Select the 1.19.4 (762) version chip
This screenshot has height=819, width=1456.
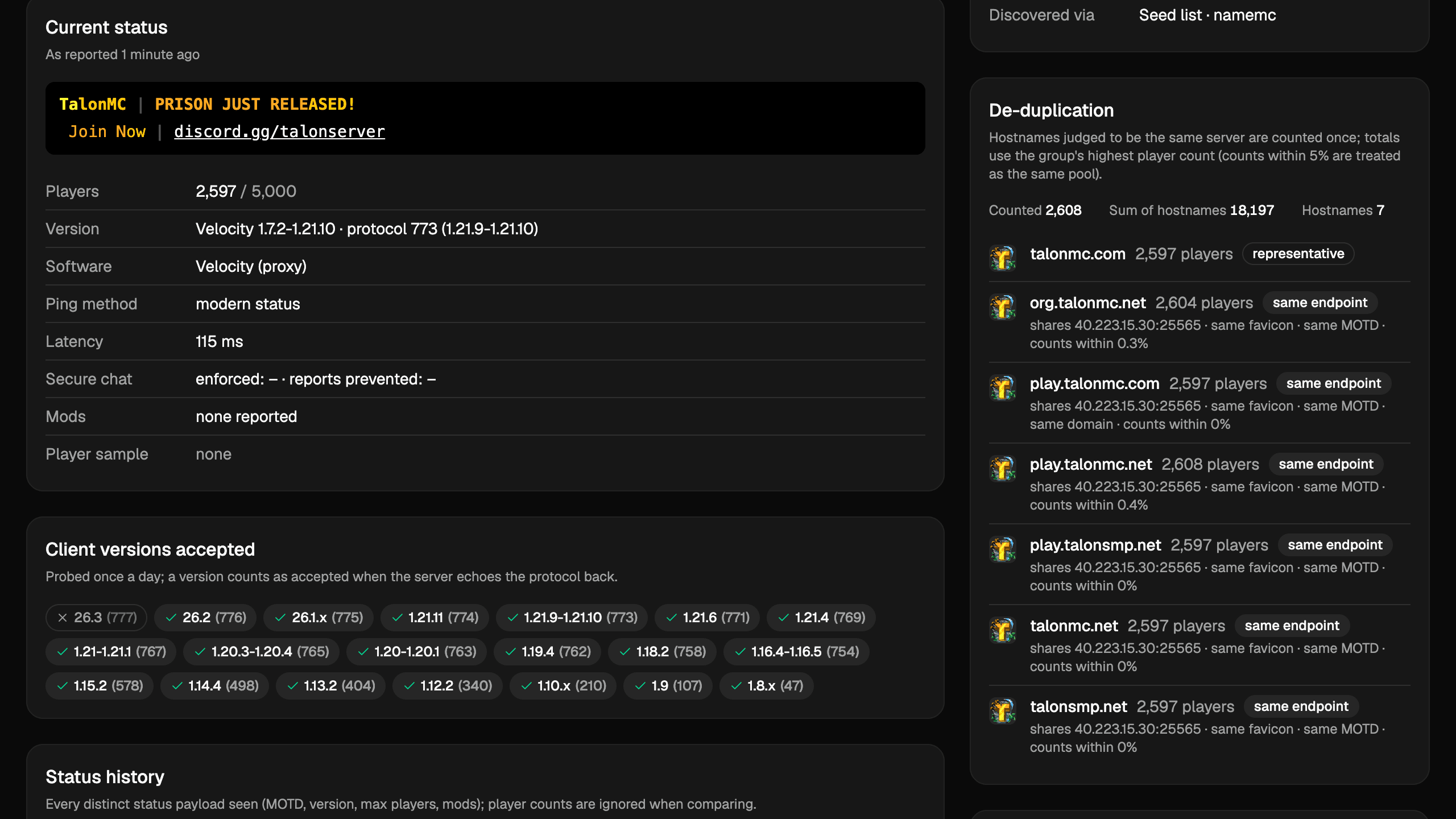[x=547, y=652]
